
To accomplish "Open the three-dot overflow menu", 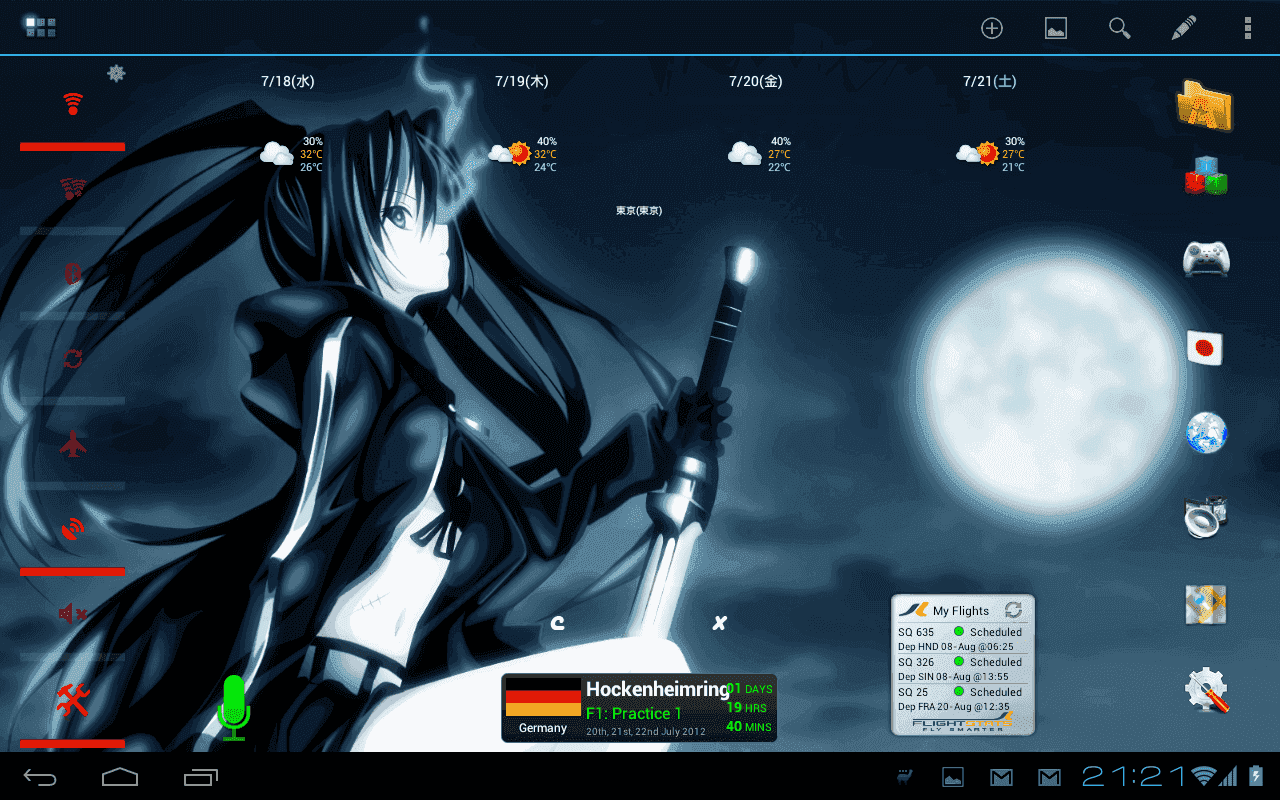I will [1248, 28].
